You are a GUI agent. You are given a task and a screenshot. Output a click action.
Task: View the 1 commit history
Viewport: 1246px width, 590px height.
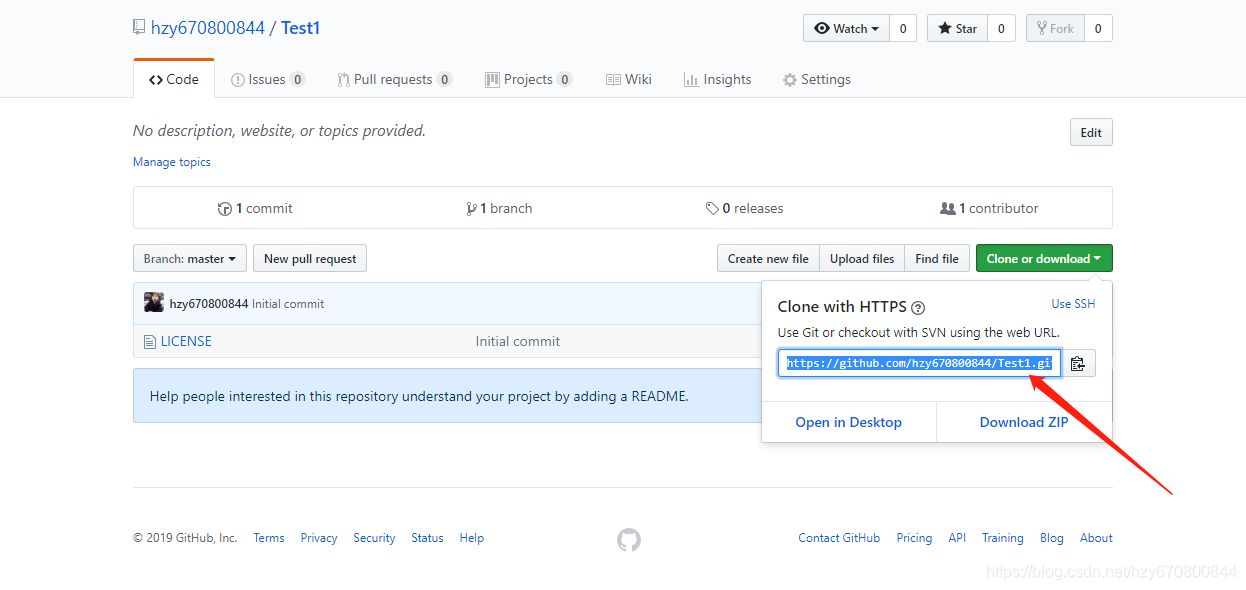point(255,208)
